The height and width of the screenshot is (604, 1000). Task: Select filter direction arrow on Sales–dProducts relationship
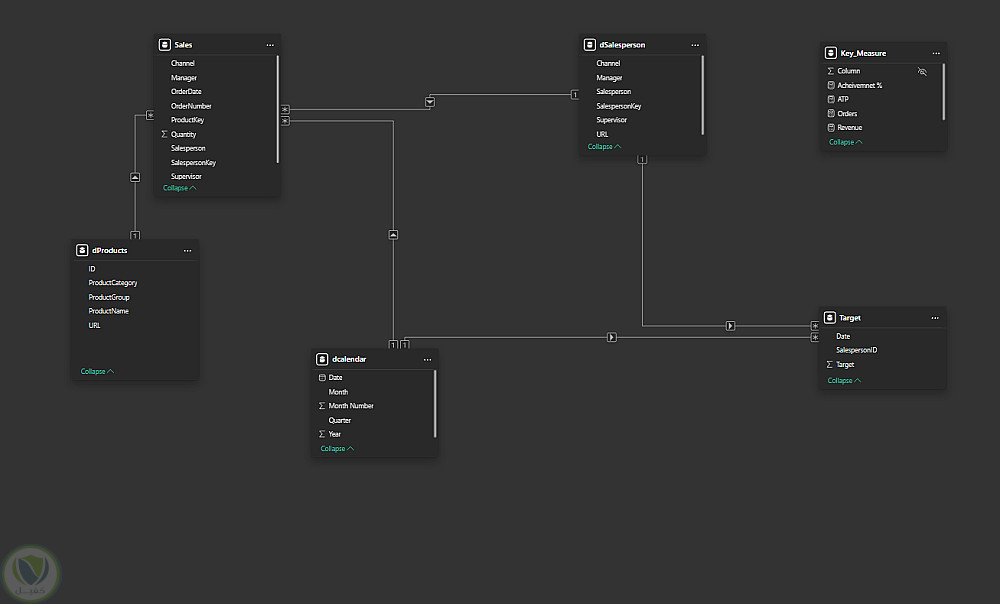135,177
